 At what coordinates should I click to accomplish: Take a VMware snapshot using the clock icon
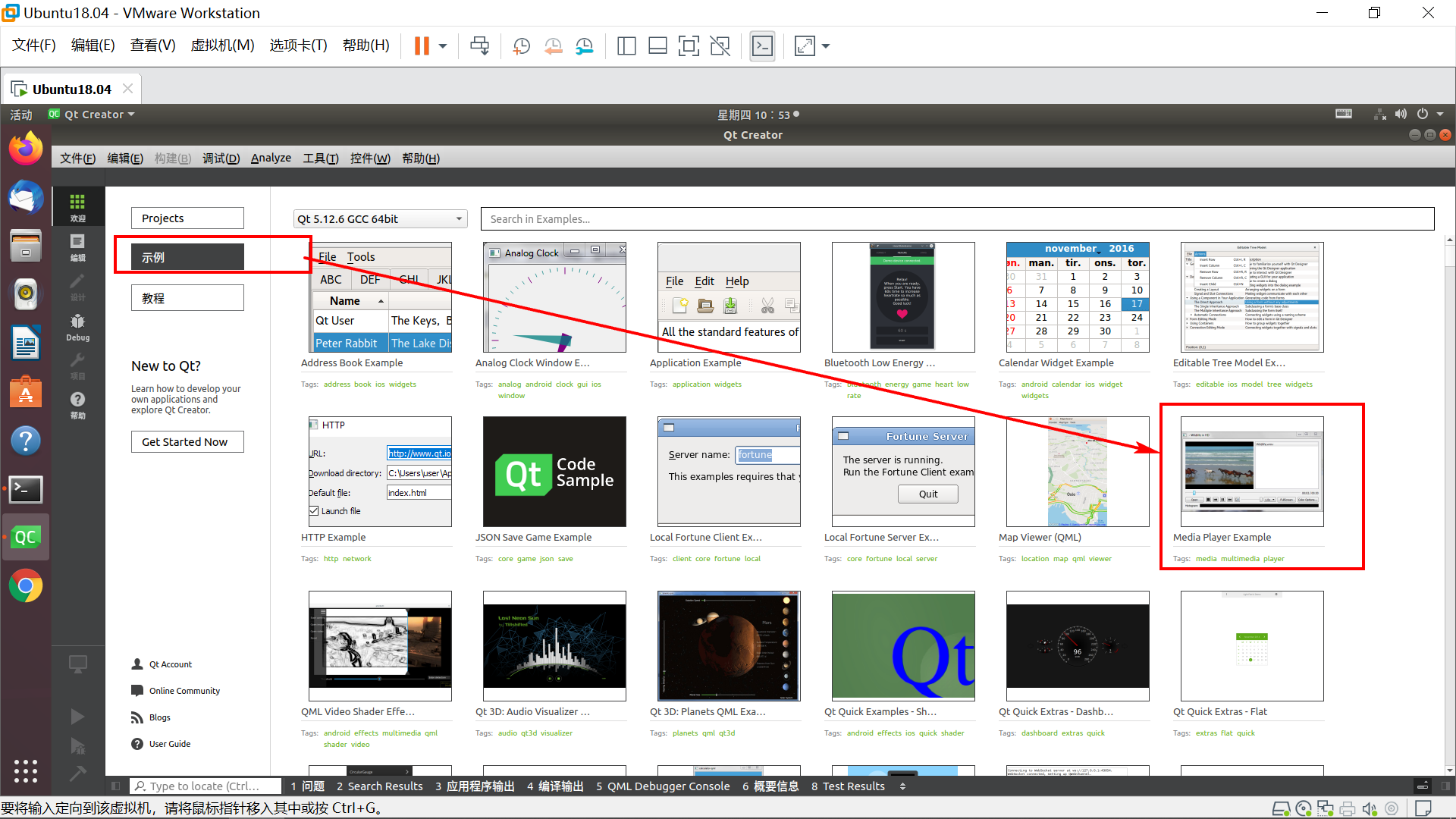(x=522, y=46)
